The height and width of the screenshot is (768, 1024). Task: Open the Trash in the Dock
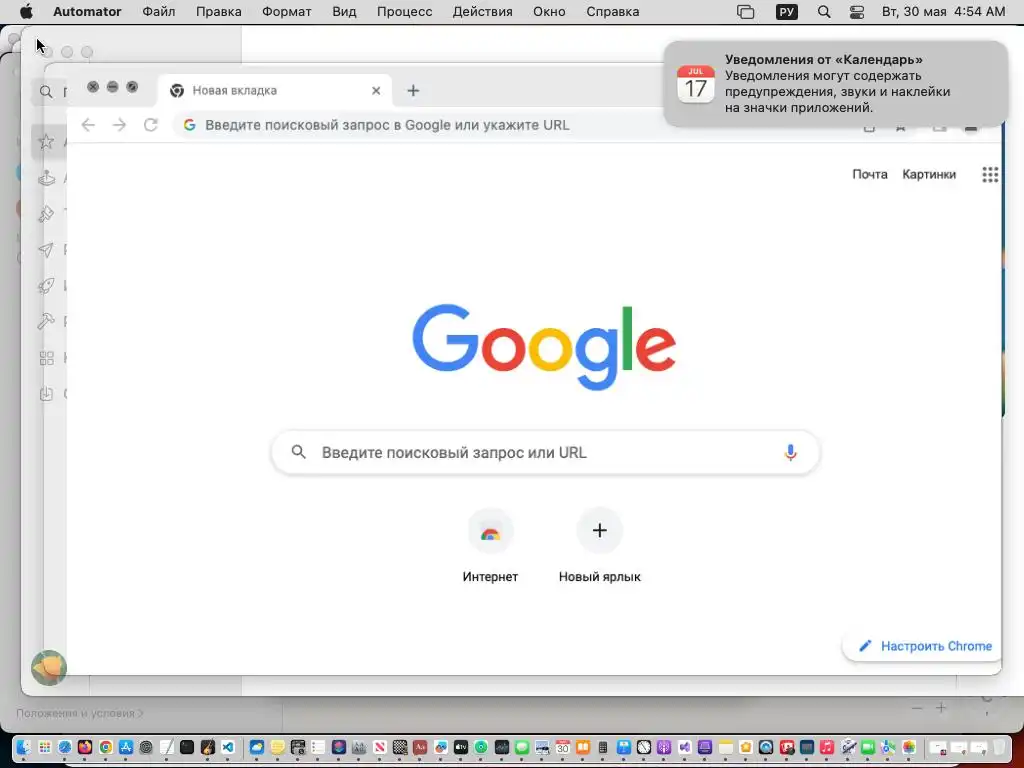(x=999, y=747)
